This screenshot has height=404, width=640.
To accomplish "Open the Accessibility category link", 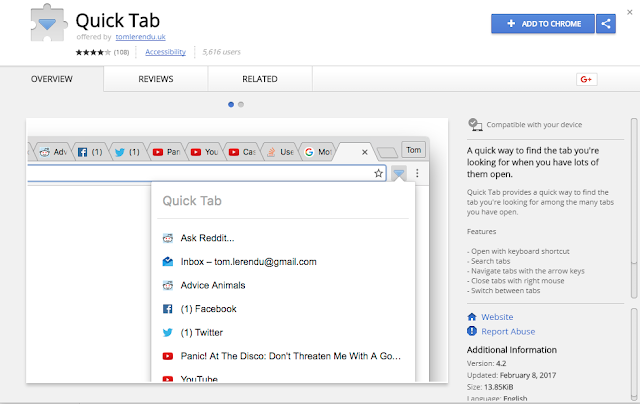I will 165,52.
